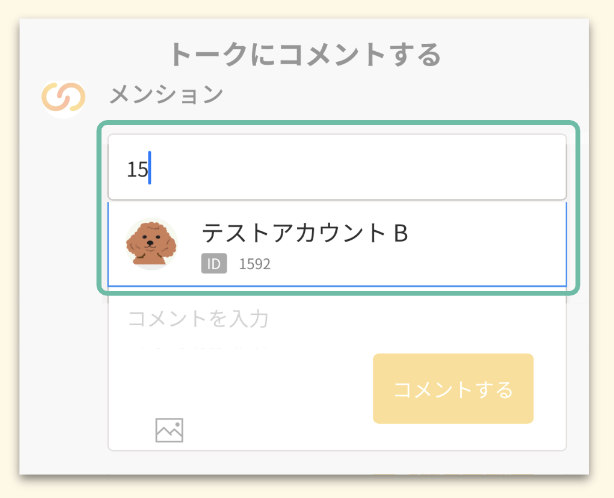Click the user ID number 1592

pyautogui.click(x=254, y=264)
